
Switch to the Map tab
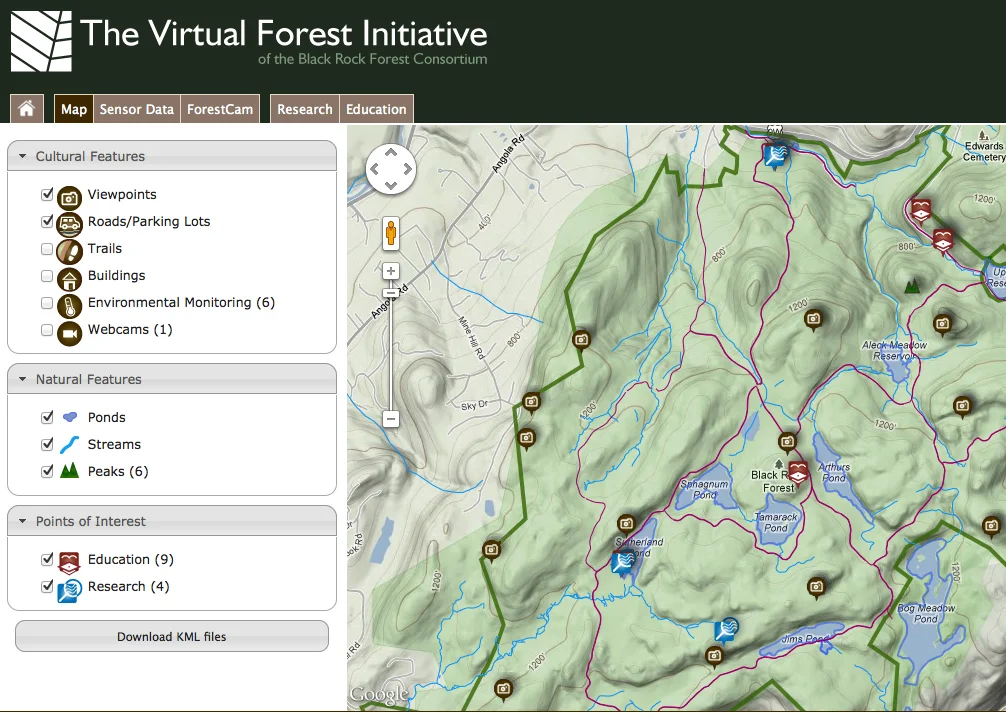point(74,108)
